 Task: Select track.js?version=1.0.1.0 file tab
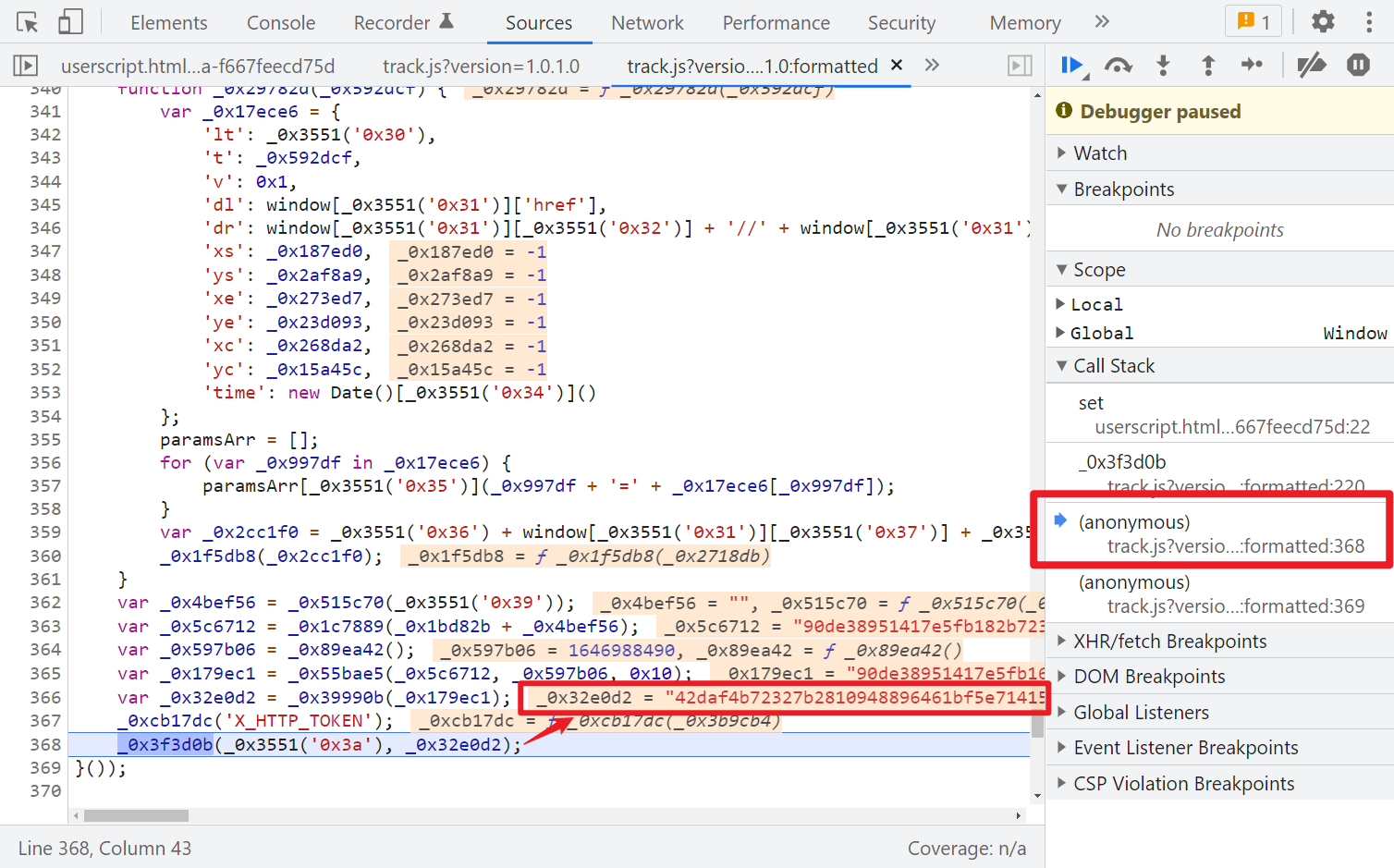tap(481, 66)
